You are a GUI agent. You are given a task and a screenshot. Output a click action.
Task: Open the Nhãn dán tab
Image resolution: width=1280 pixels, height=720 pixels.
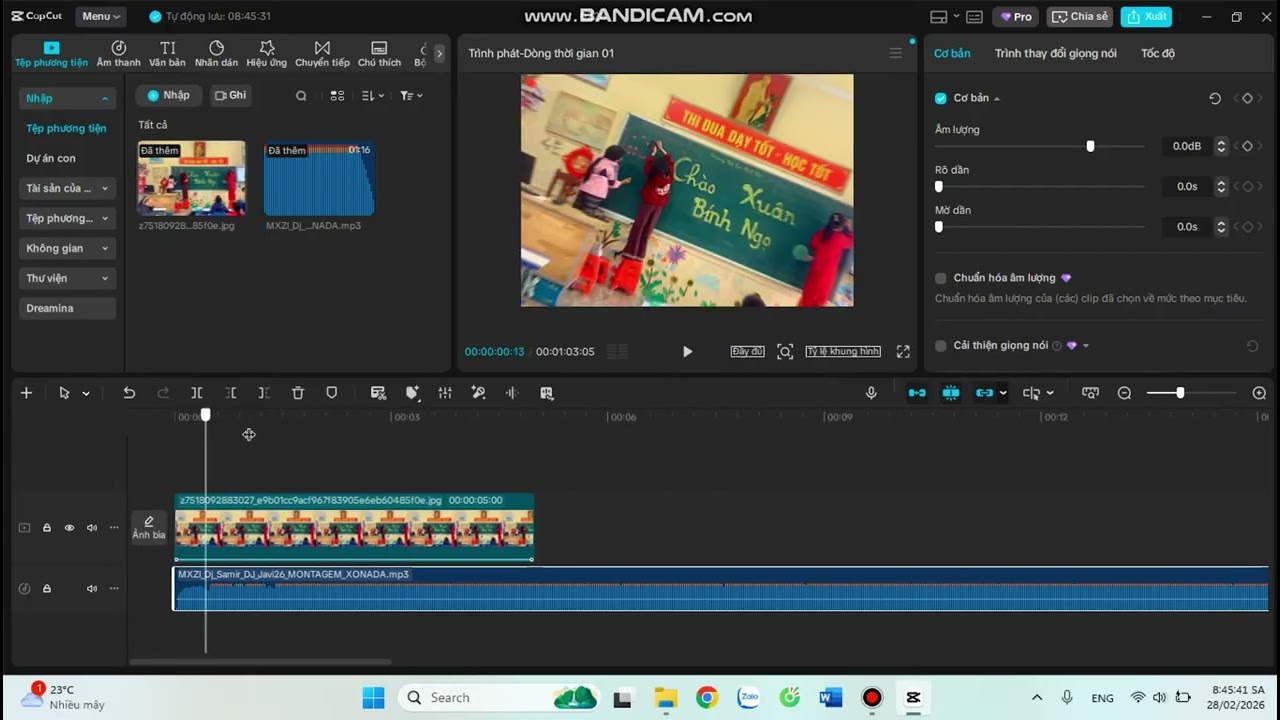coord(216,53)
